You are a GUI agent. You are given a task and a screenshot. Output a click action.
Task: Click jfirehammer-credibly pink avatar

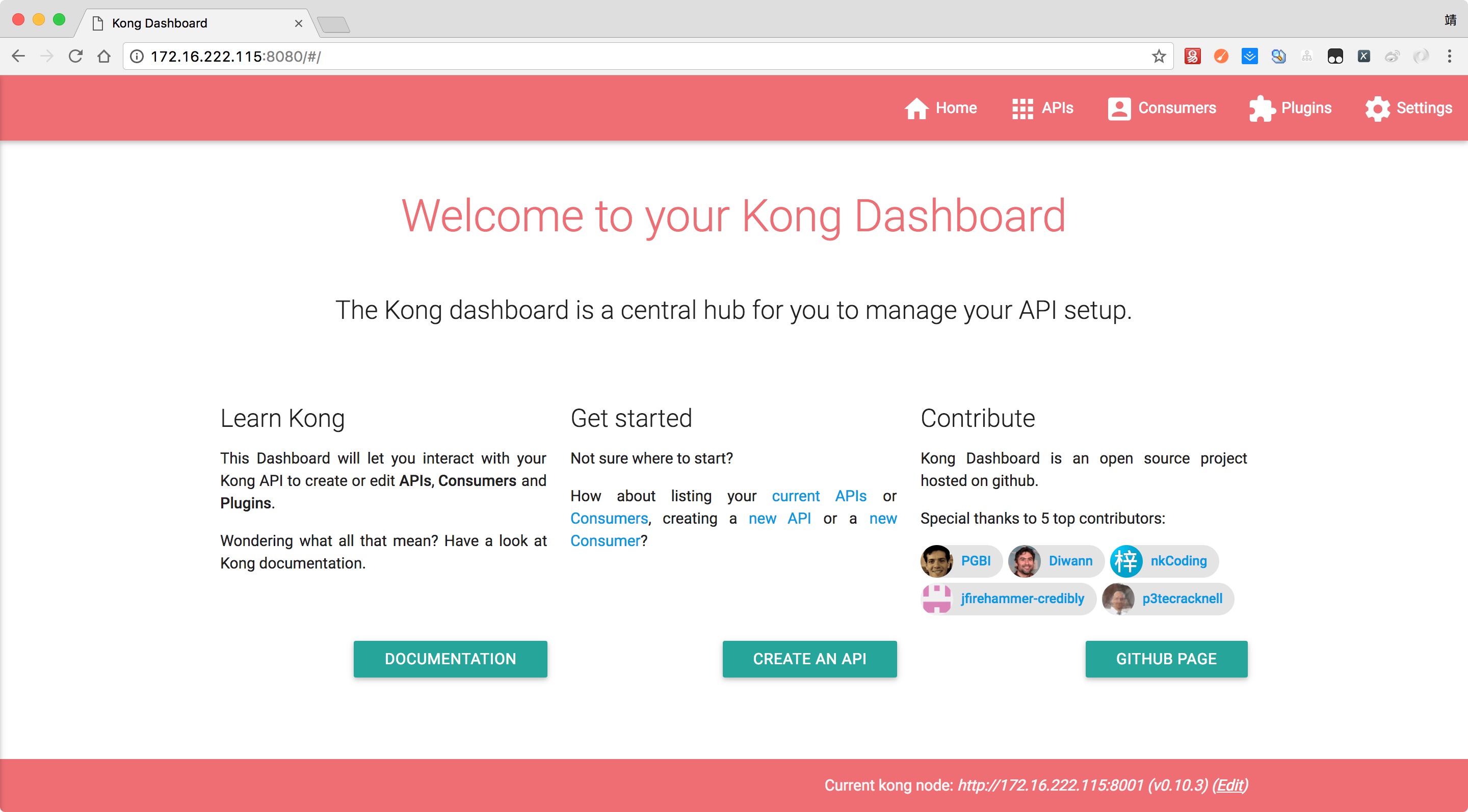[936, 599]
